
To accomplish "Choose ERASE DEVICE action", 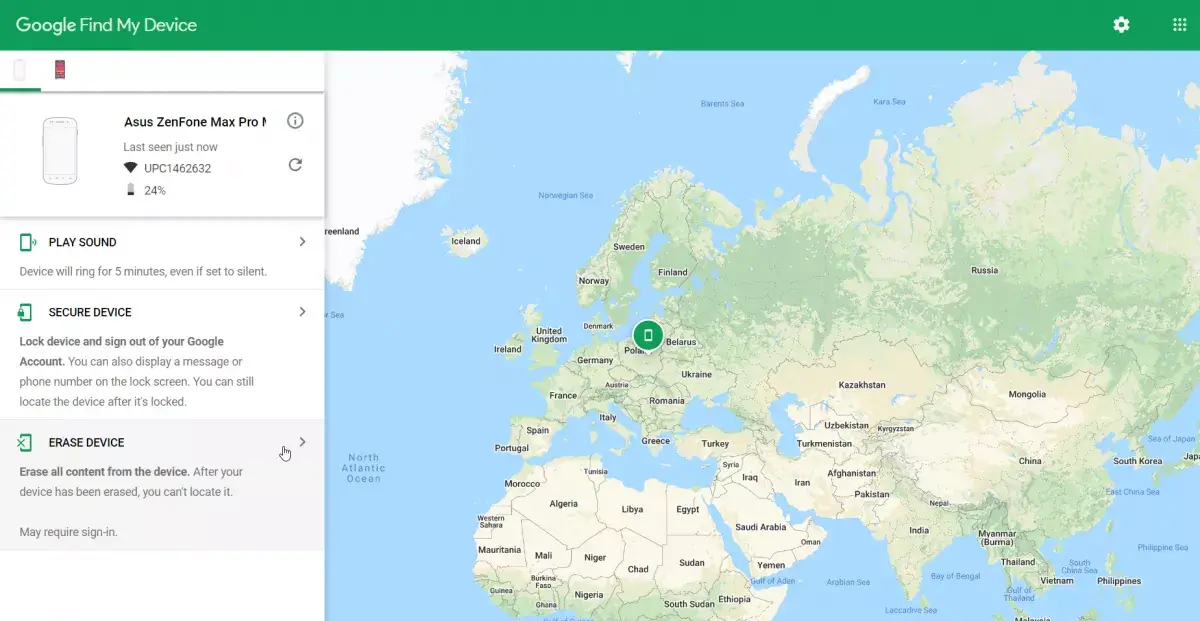I will (87, 442).
